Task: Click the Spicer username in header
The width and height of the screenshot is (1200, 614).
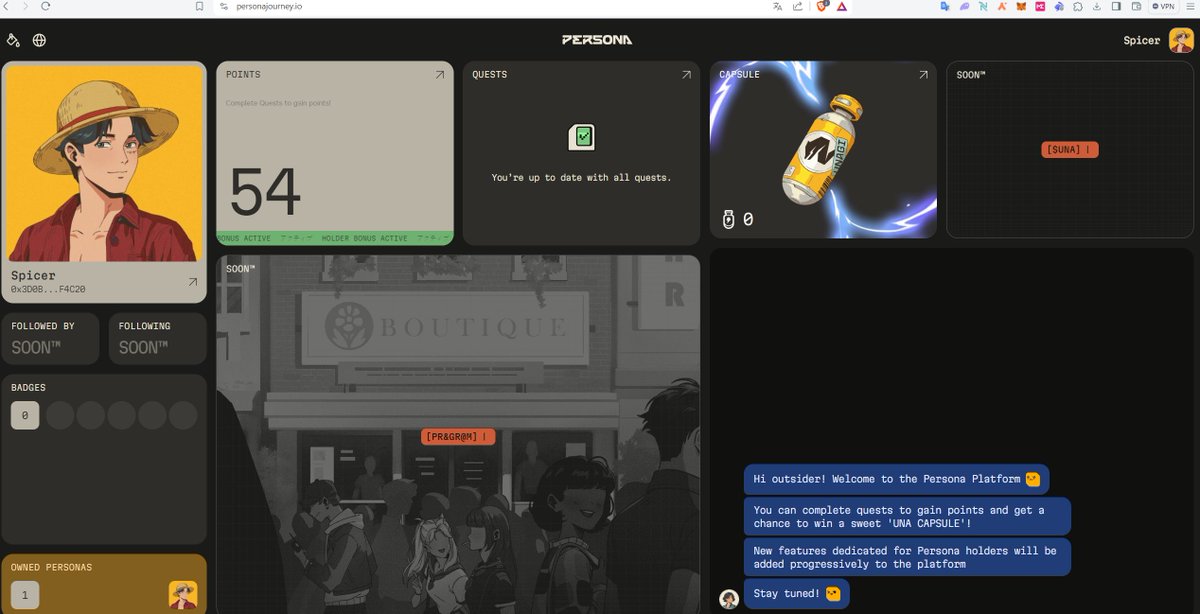Action: coord(1142,41)
